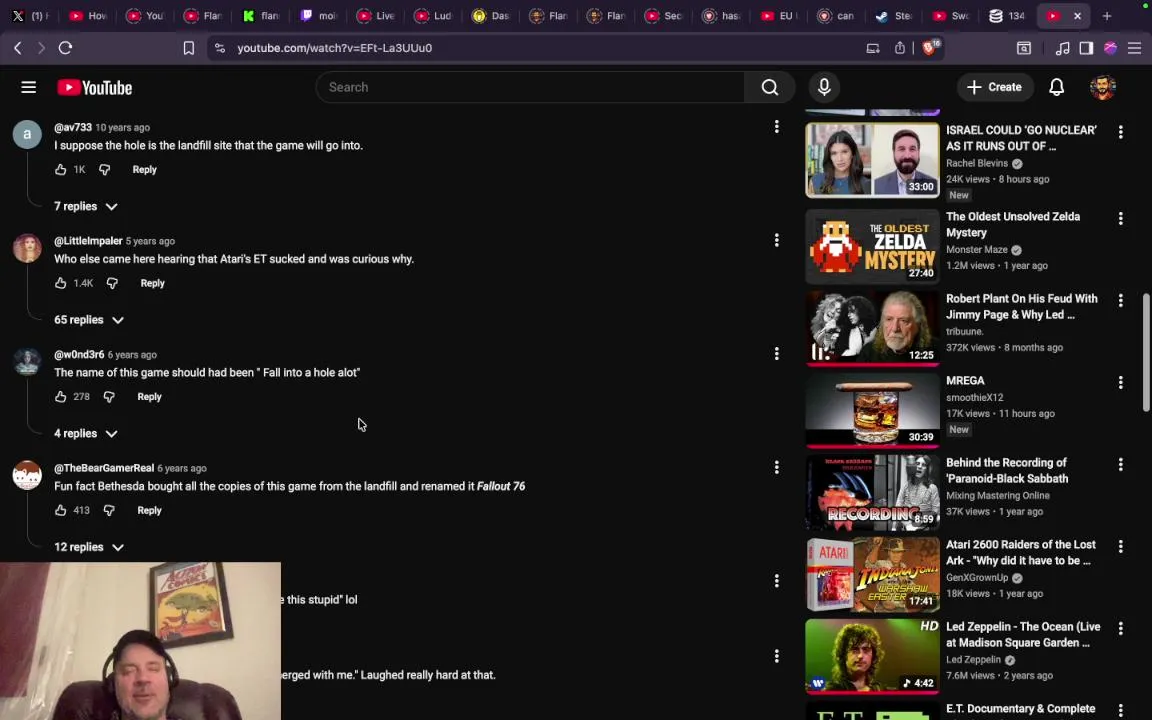Viewport: 1152px width, 720px height.
Task: Dislike the @LittleImpaler comment
Action: tap(112, 284)
